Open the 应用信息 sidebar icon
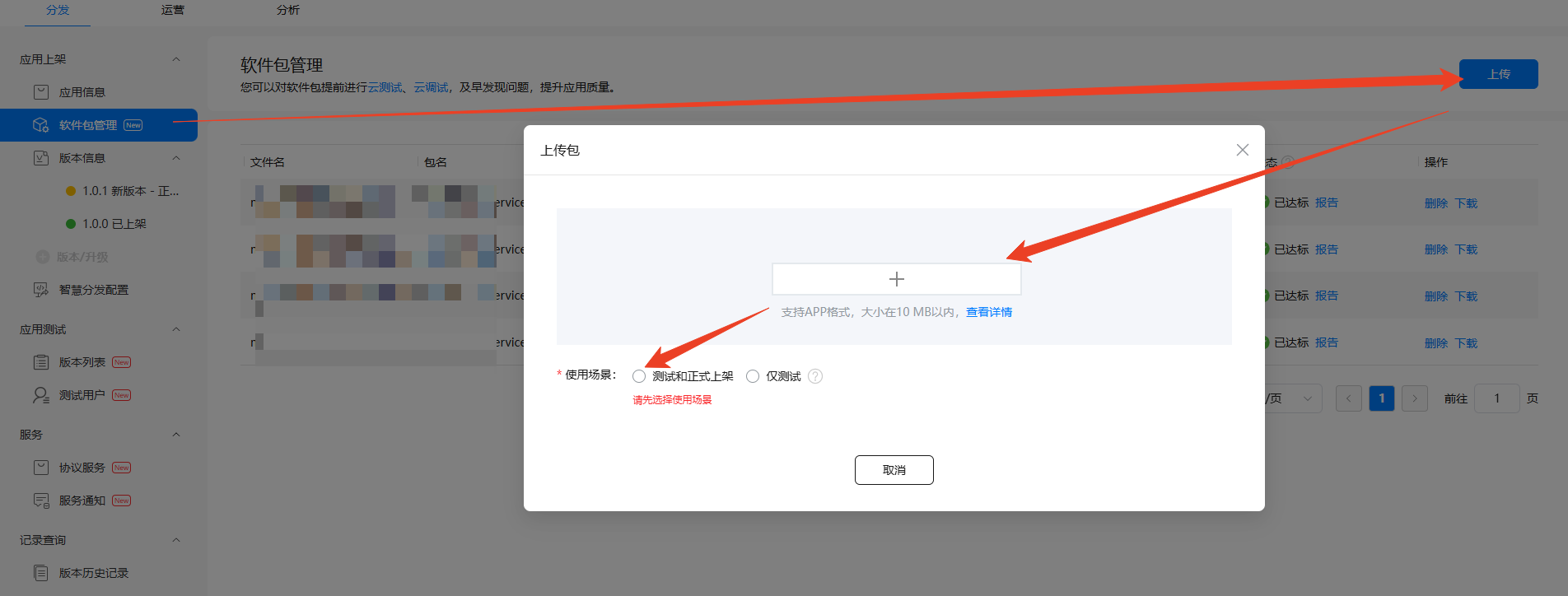This screenshot has height=596, width=1568. point(41,92)
